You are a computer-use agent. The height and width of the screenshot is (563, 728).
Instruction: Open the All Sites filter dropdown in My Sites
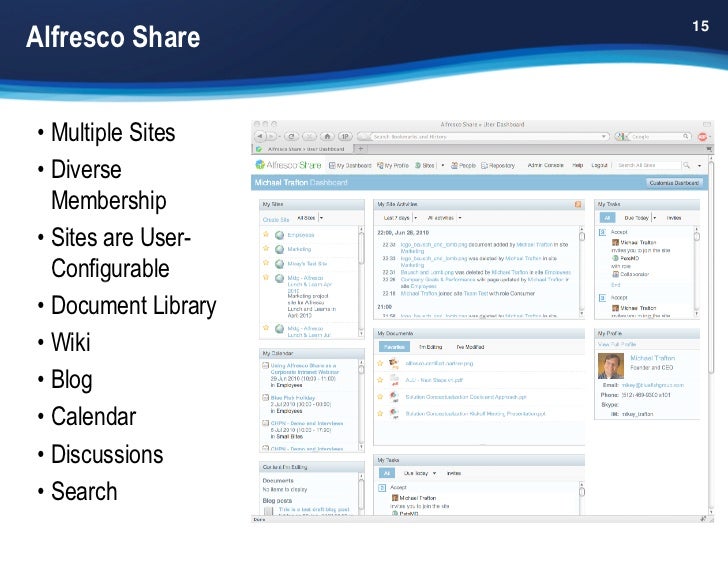click(x=321, y=218)
